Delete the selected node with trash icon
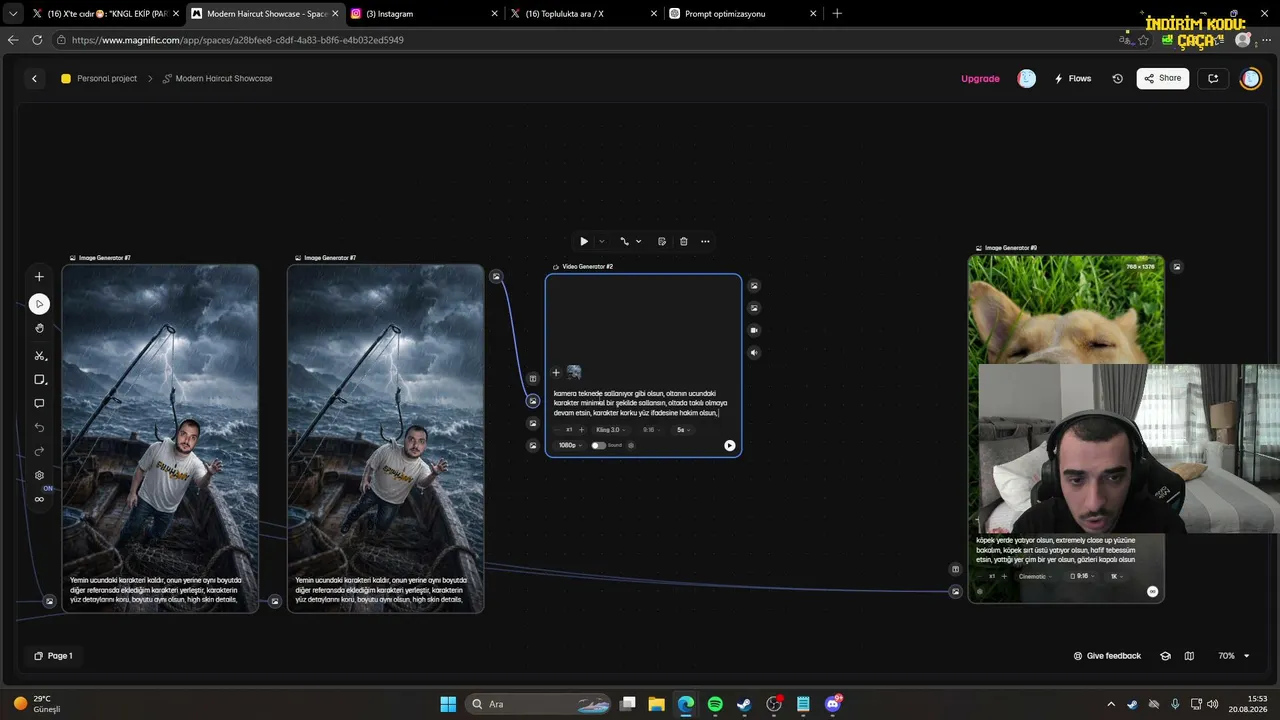The height and width of the screenshot is (720, 1280). coord(684,241)
